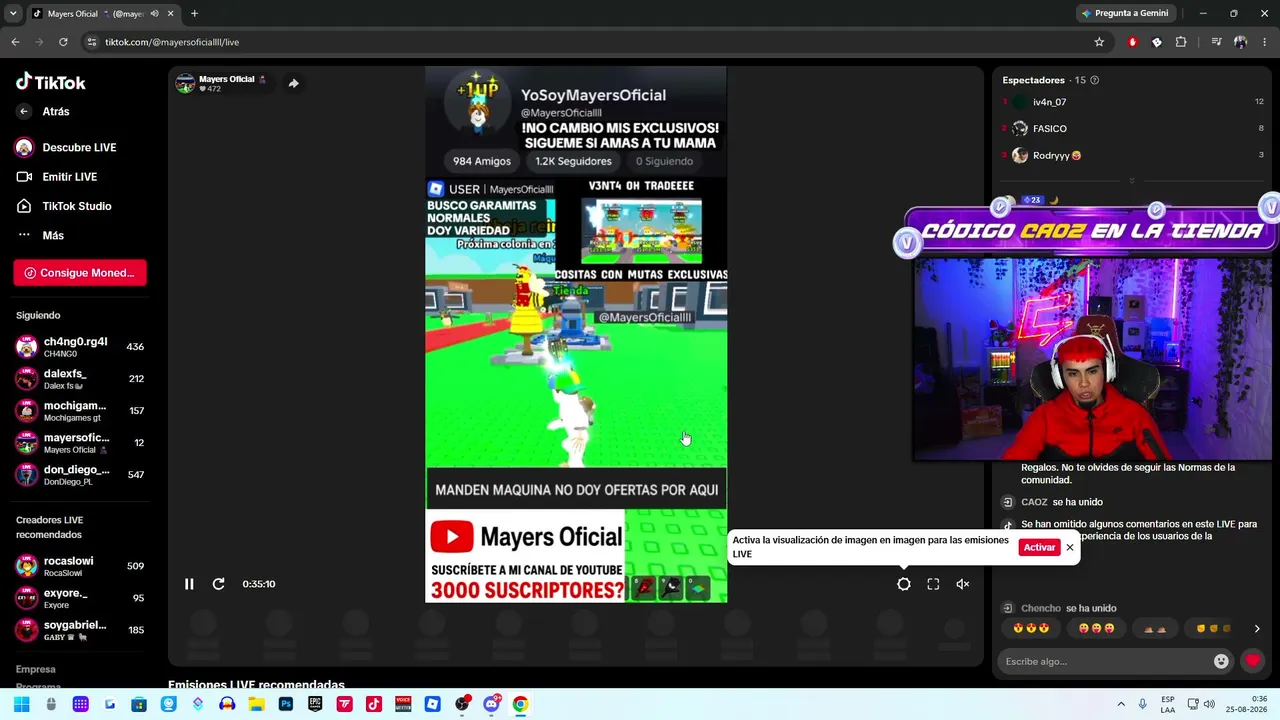Click the Espectadores help icon

tap(1095, 80)
